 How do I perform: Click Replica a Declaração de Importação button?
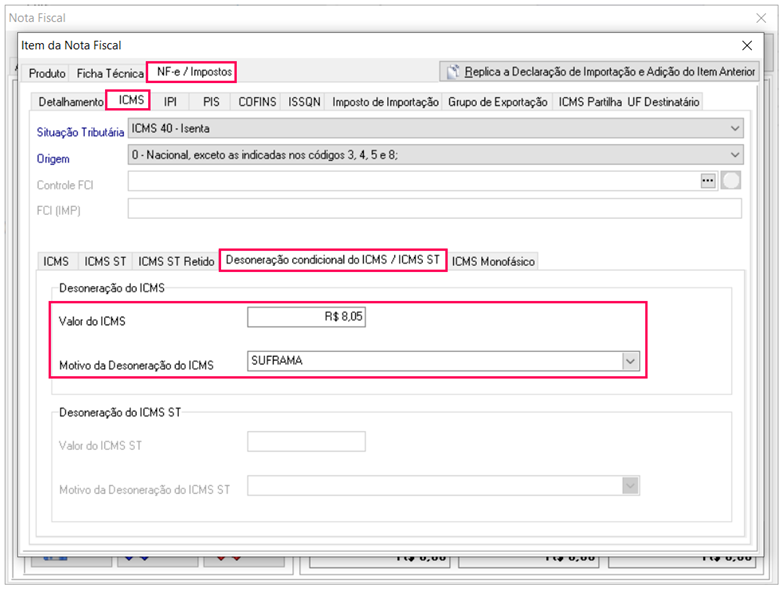coord(600,72)
